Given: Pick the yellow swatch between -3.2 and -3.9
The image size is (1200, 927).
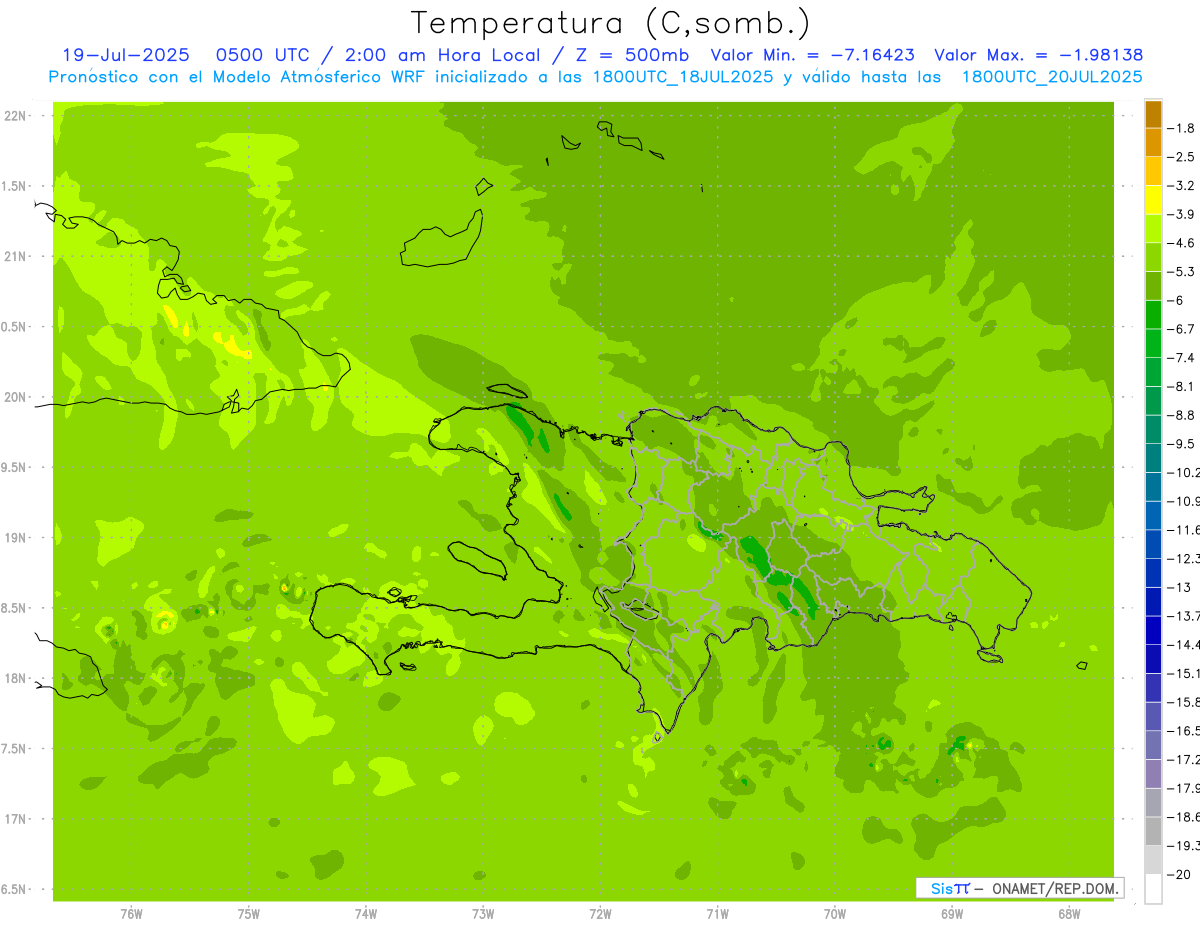Looking at the screenshot, I should click(1153, 200).
